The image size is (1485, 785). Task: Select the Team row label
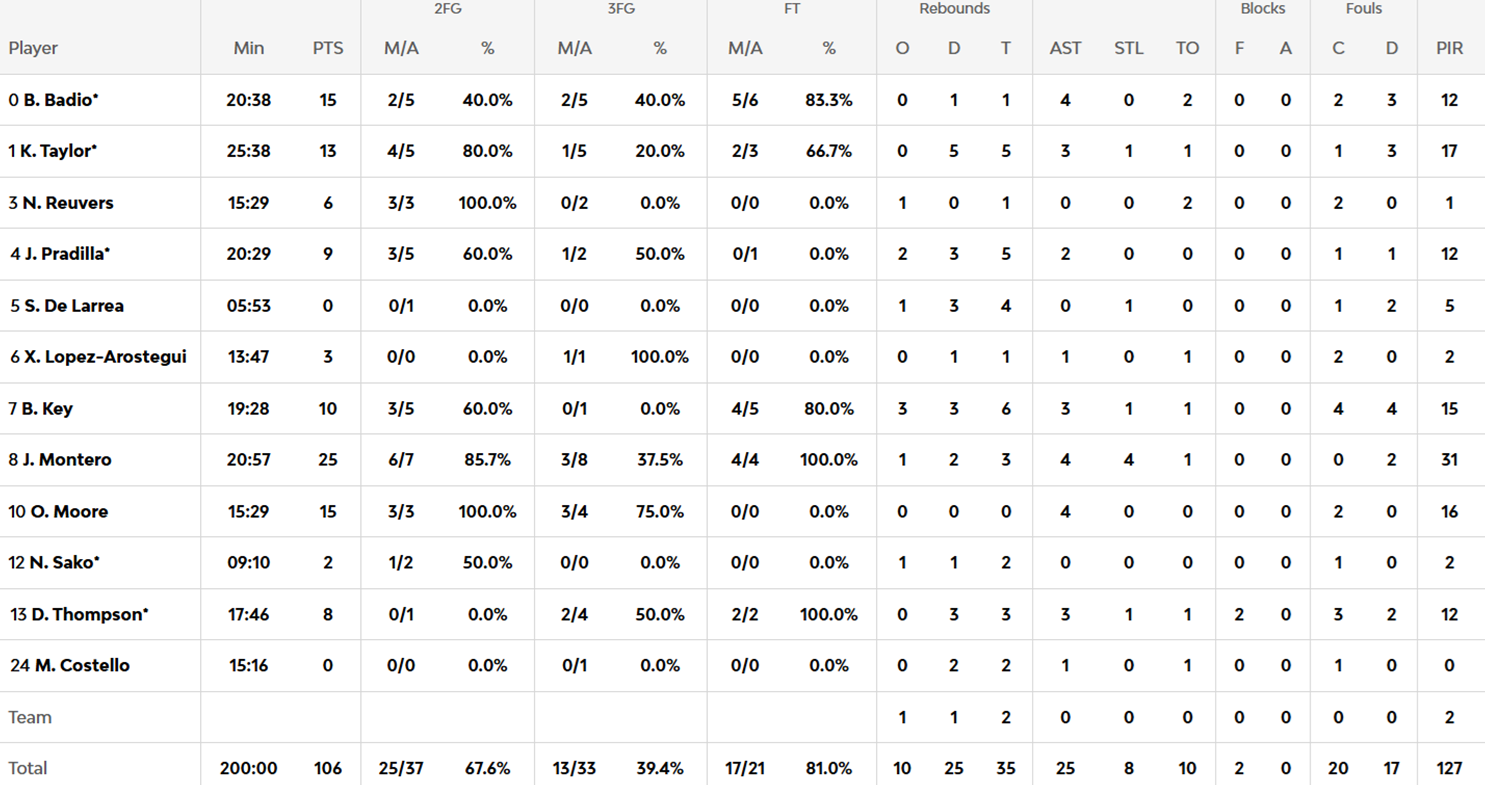[x=30, y=717]
